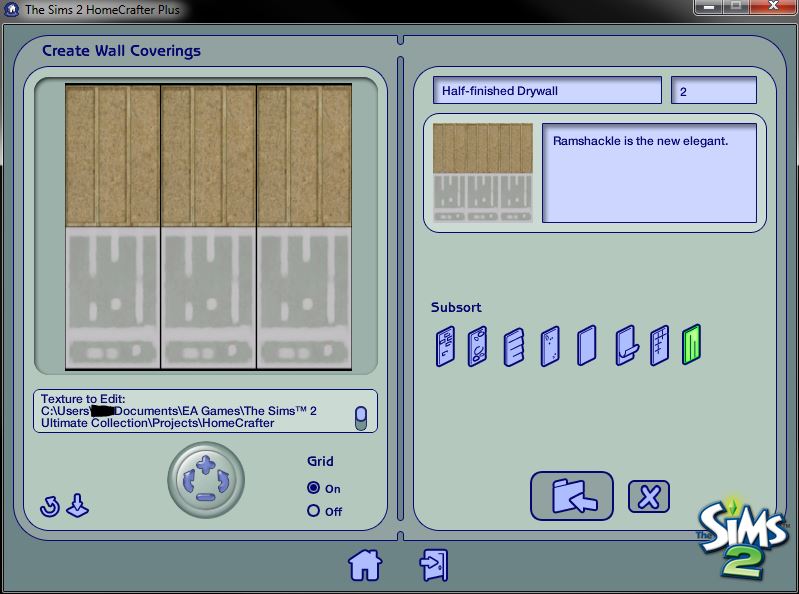Click the Texture to Edit path scrollbar
Image resolution: width=799 pixels, height=594 pixels.
point(361,418)
